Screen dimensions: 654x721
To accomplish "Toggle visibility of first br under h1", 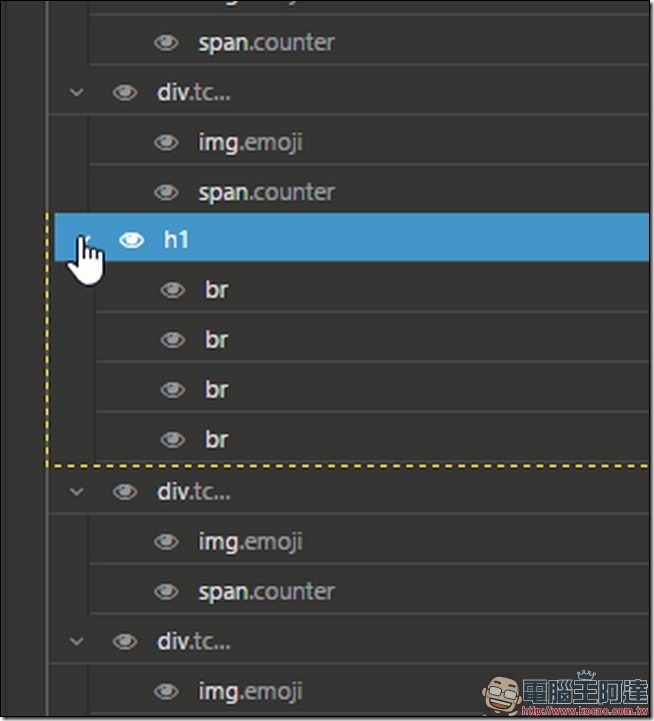I will [x=172, y=290].
